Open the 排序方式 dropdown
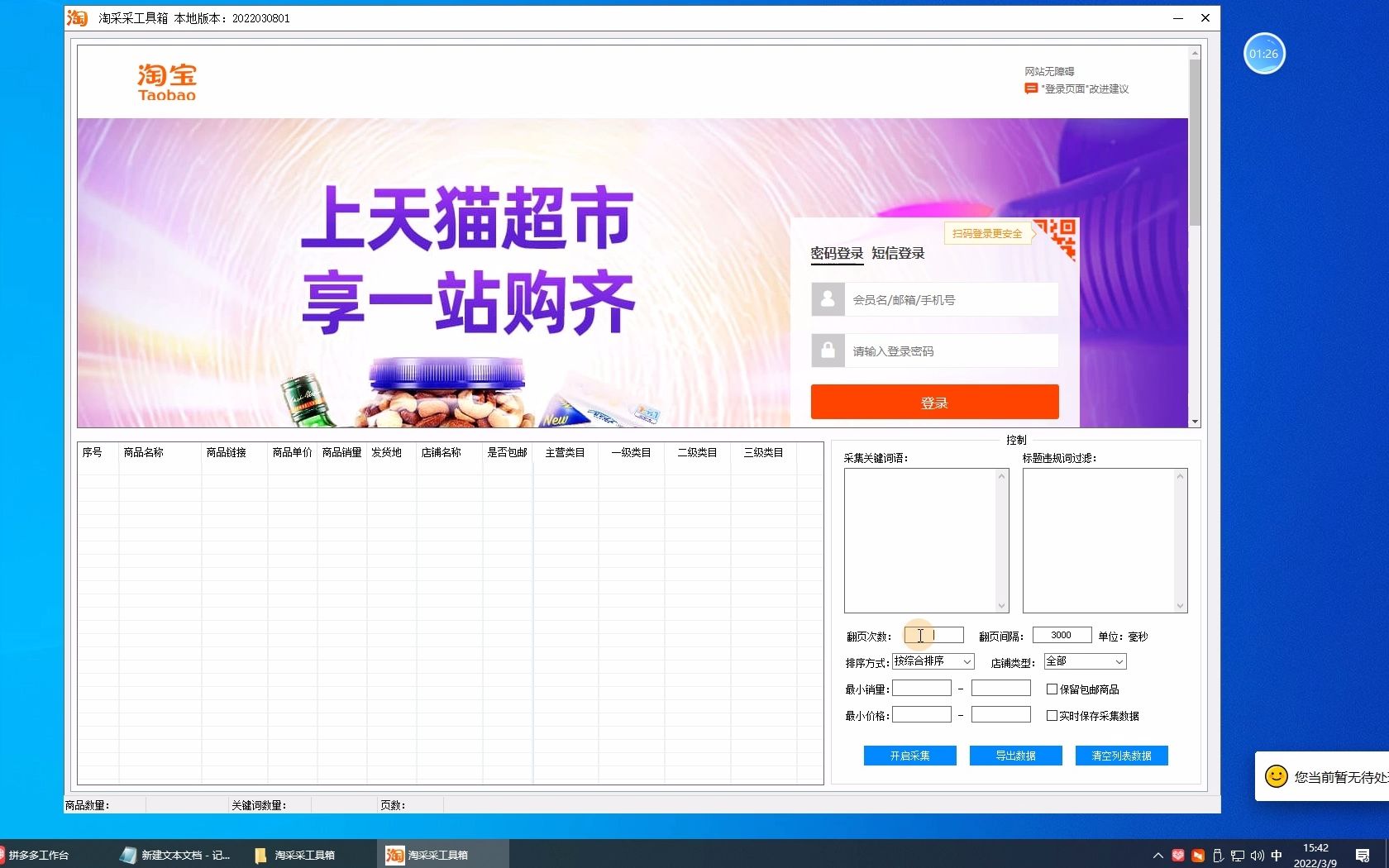The width and height of the screenshot is (1389, 868). click(933, 661)
